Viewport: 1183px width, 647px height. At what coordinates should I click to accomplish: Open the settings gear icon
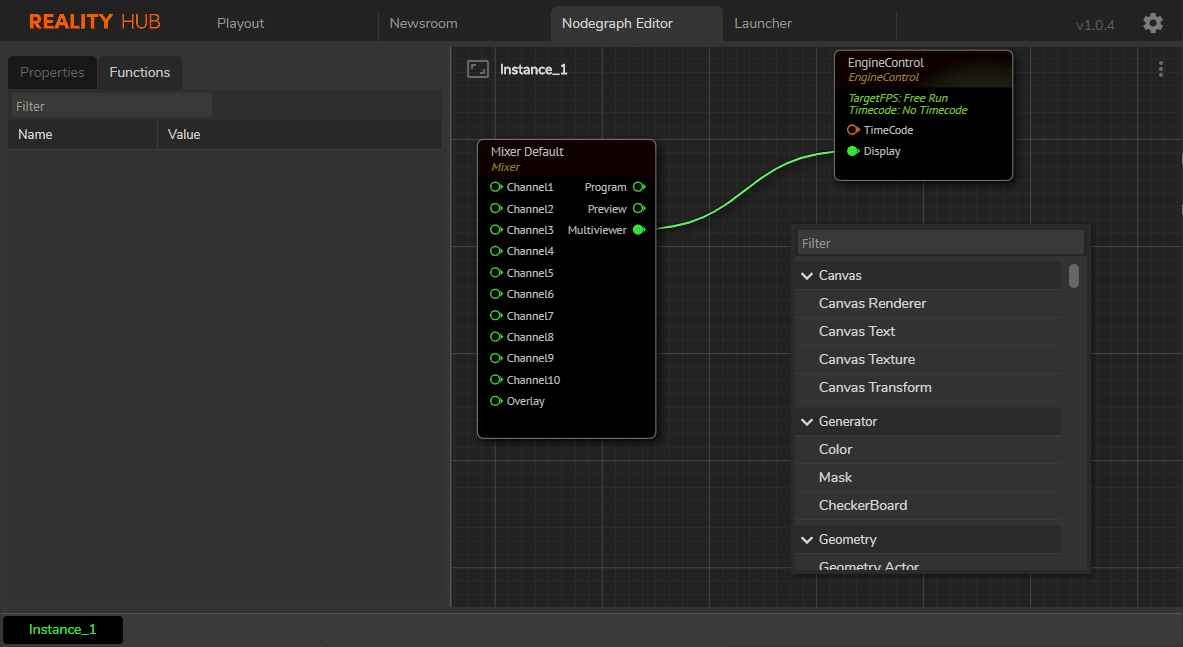point(1152,23)
